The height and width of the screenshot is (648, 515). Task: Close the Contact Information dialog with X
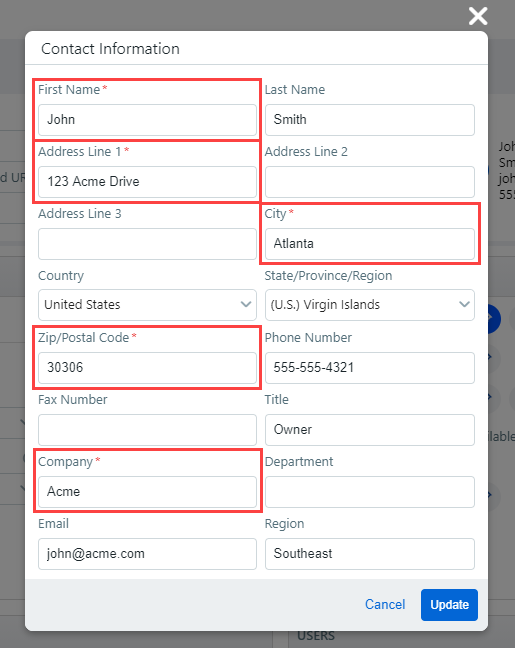478,17
